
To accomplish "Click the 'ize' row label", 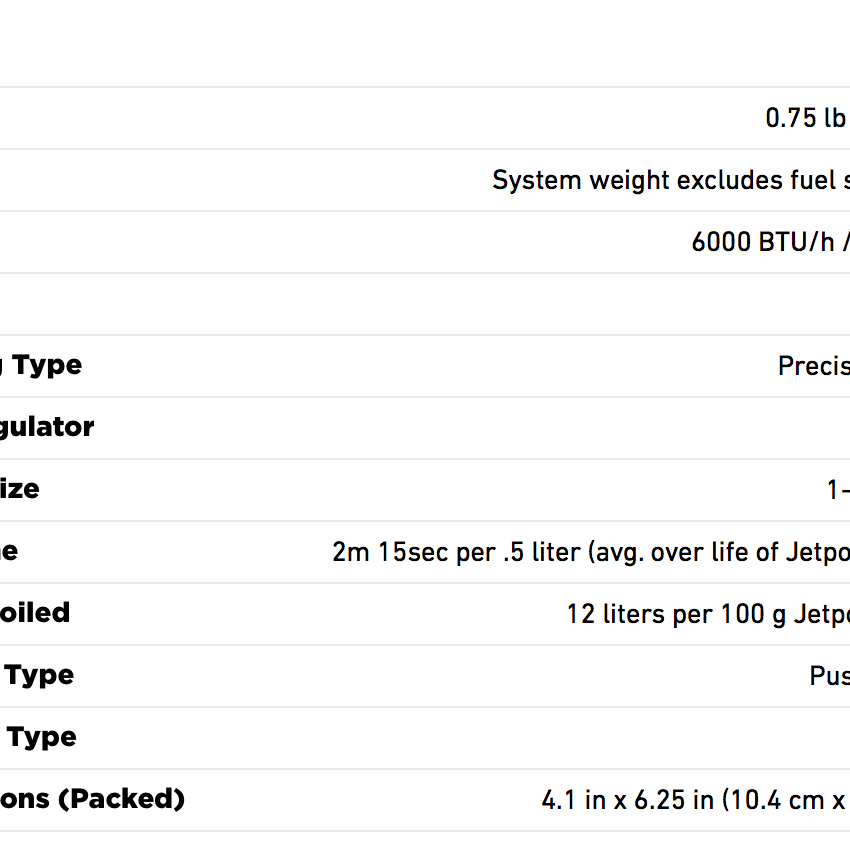I will tap(20, 489).
